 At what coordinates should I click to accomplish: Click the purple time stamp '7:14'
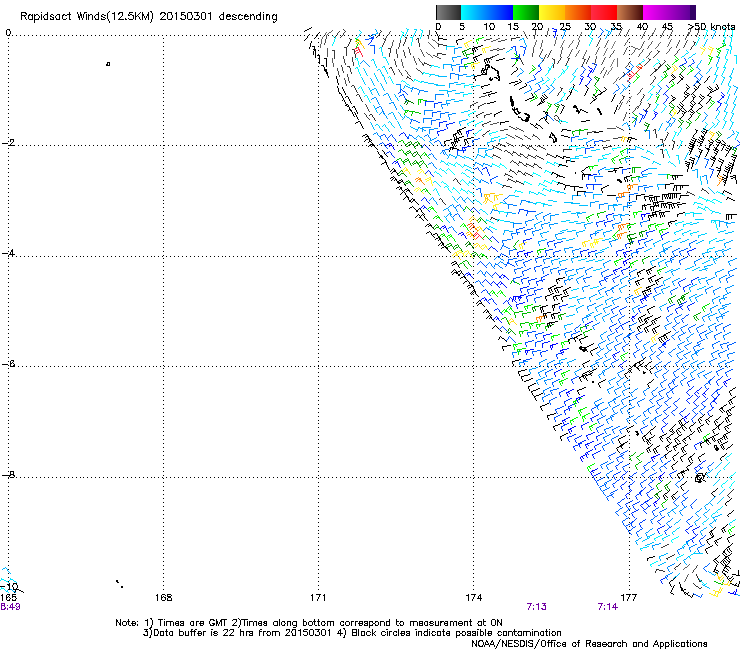click(608, 607)
